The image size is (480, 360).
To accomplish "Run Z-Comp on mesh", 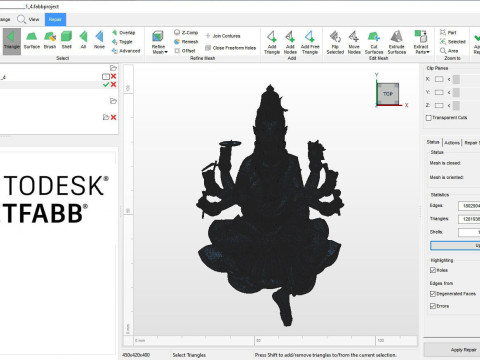I will (x=186, y=32).
